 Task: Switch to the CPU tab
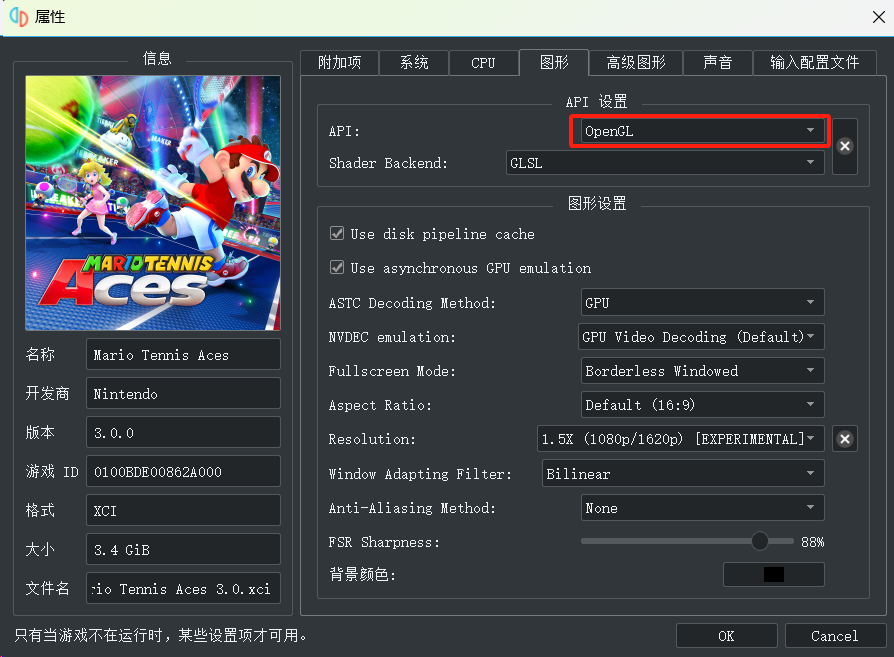pyautogui.click(x=483, y=63)
